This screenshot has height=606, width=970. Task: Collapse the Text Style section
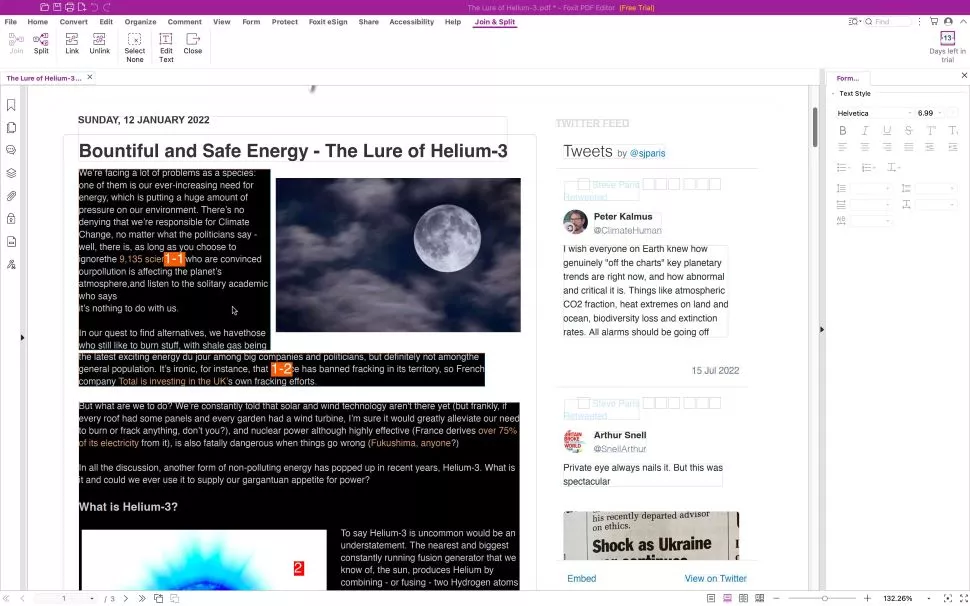(833, 93)
